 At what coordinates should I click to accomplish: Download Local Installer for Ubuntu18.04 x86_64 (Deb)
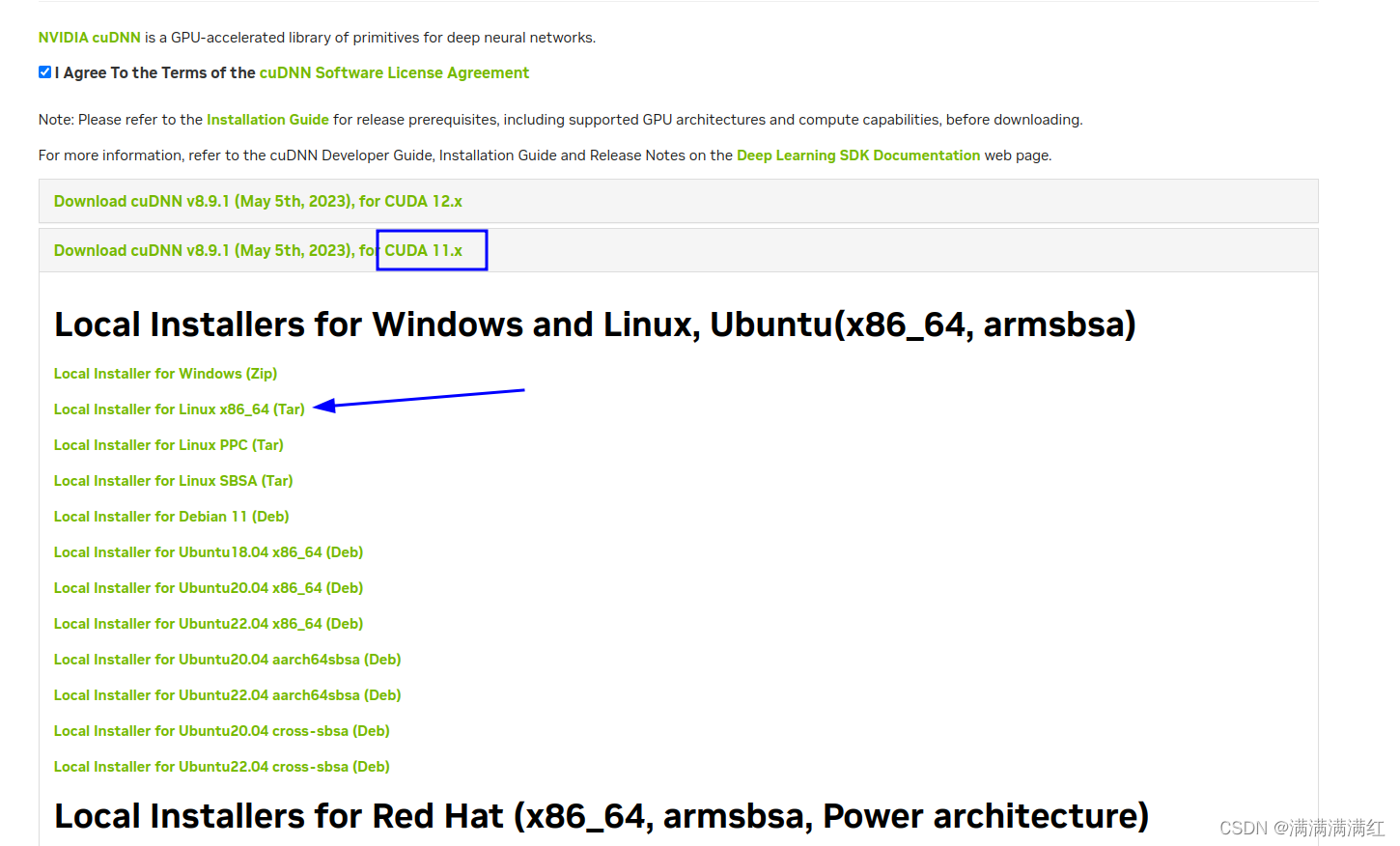(x=209, y=552)
